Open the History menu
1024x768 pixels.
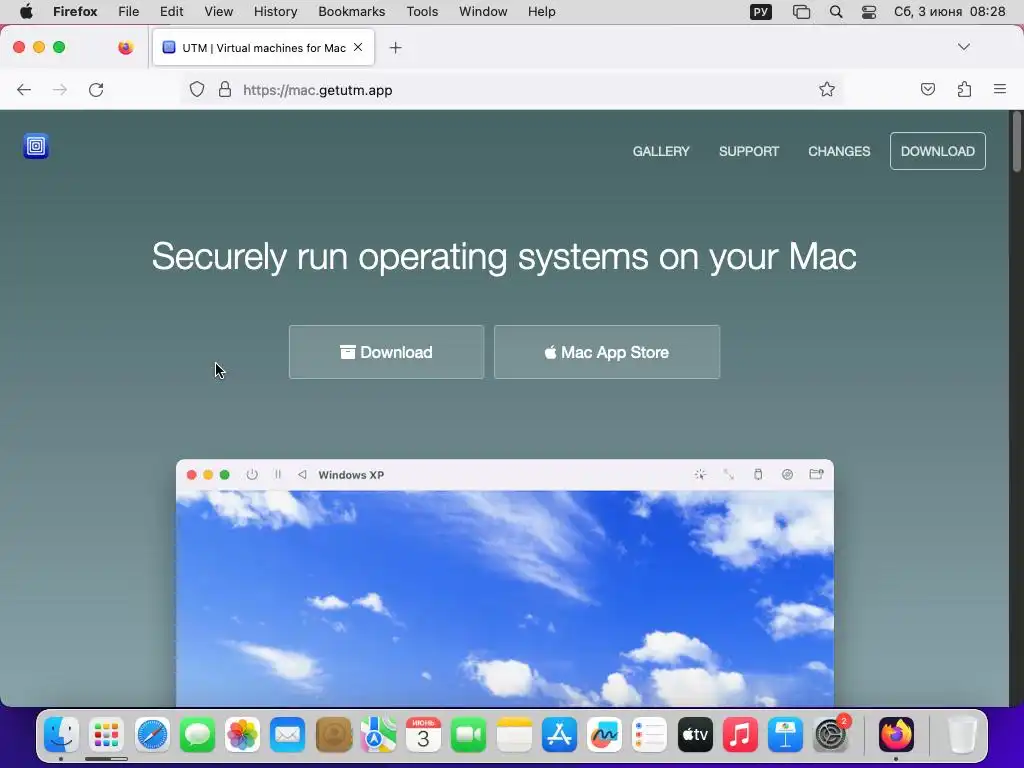[x=276, y=12]
